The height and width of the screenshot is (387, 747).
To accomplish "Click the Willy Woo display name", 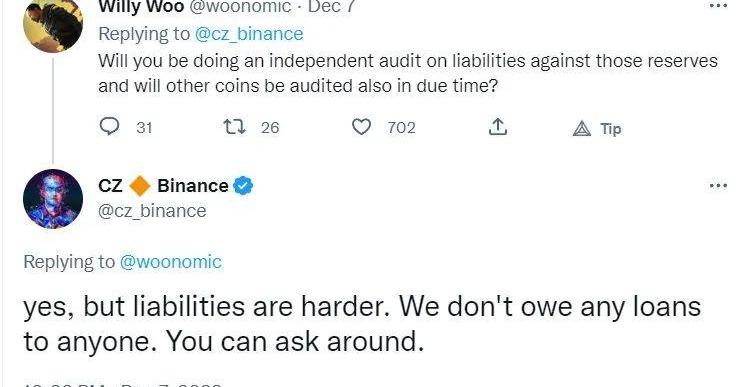I will [x=141, y=6].
